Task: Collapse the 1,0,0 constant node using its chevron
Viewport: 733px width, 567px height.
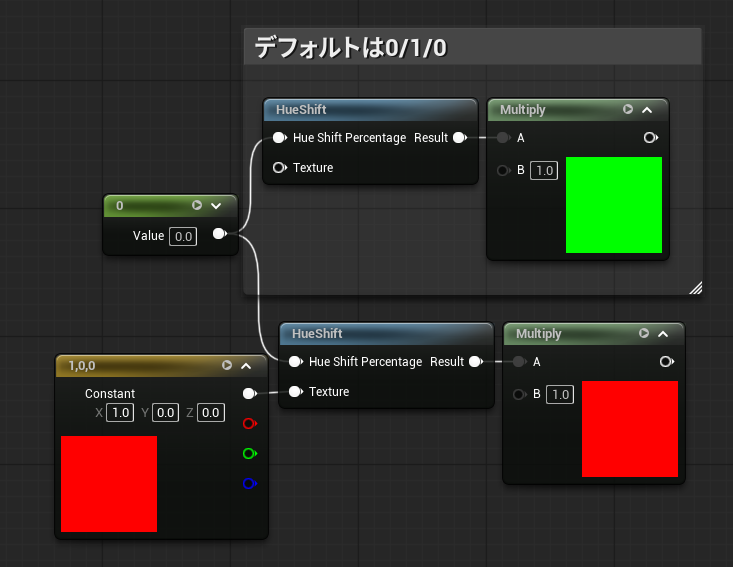Action: tap(247, 366)
